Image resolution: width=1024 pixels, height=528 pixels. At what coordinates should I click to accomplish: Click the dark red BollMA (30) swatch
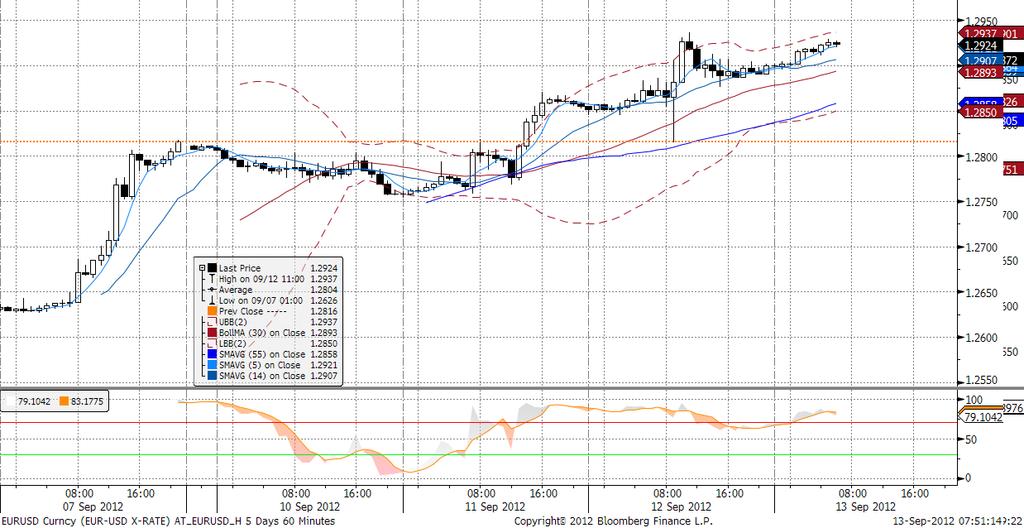click(212, 333)
